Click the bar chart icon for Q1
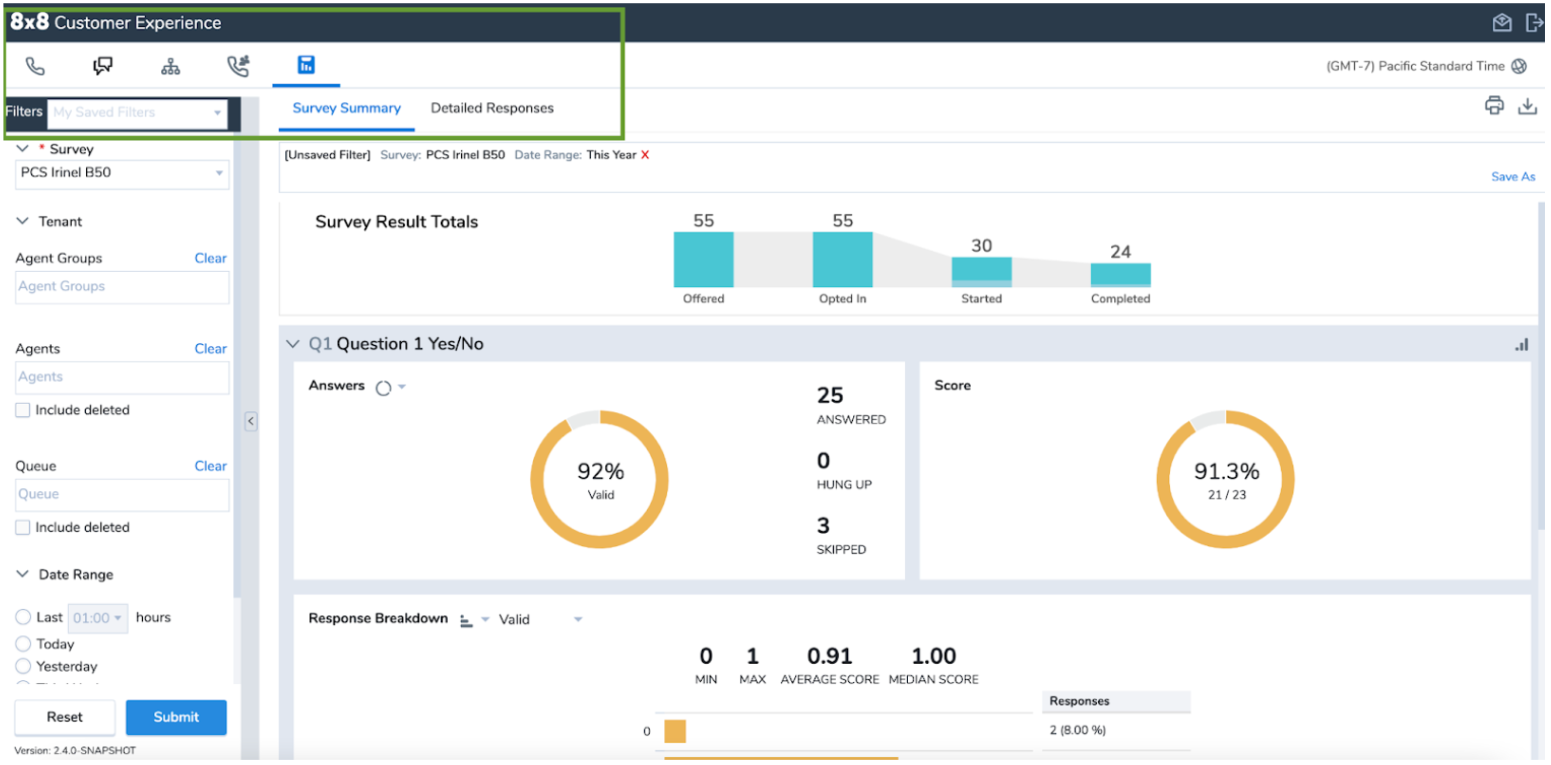The height and width of the screenshot is (765, 1551). [x=1521, y=344]
